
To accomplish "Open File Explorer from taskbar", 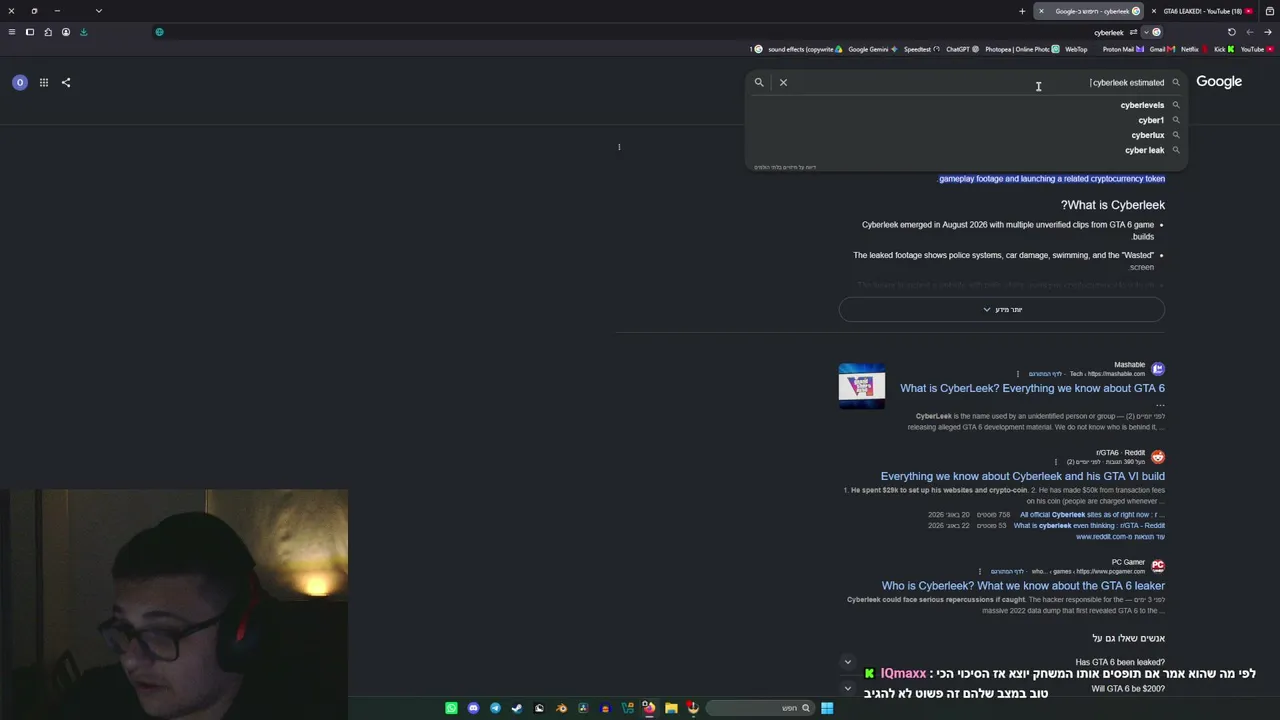I will point(671,708).
